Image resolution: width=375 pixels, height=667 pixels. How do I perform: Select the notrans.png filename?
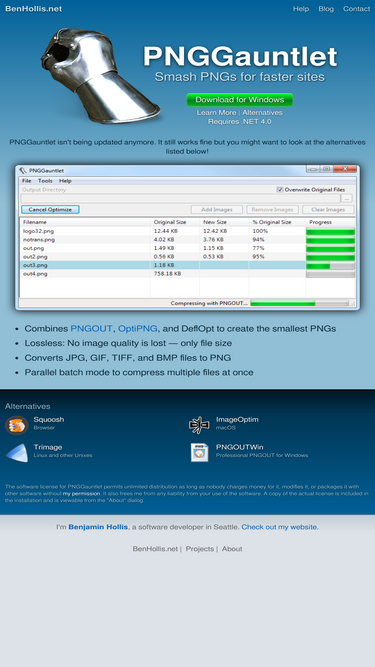tap(39, 239)
